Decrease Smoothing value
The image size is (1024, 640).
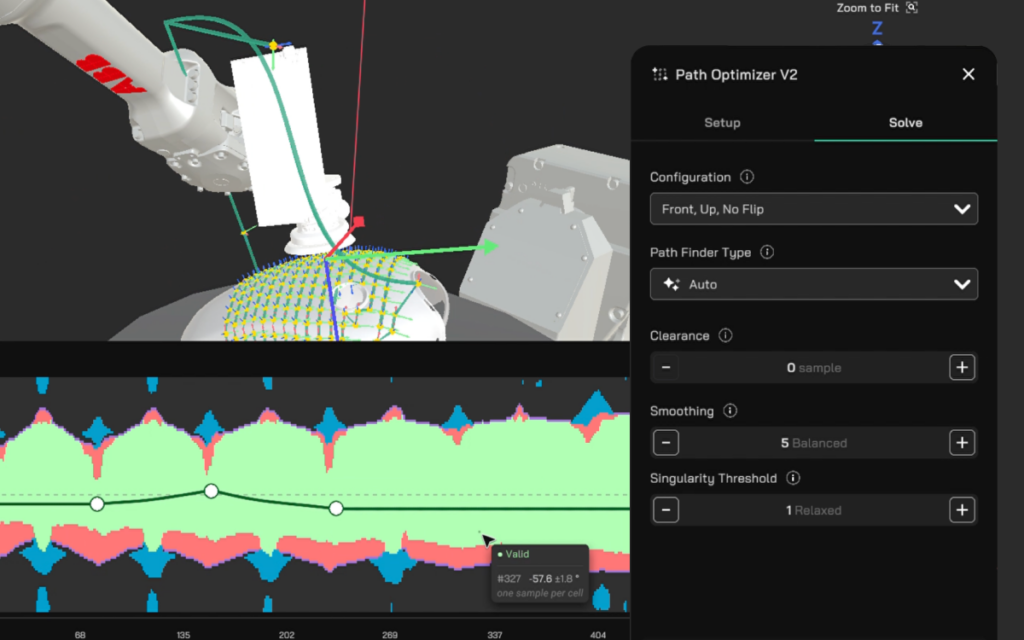(x=665, y=443)
